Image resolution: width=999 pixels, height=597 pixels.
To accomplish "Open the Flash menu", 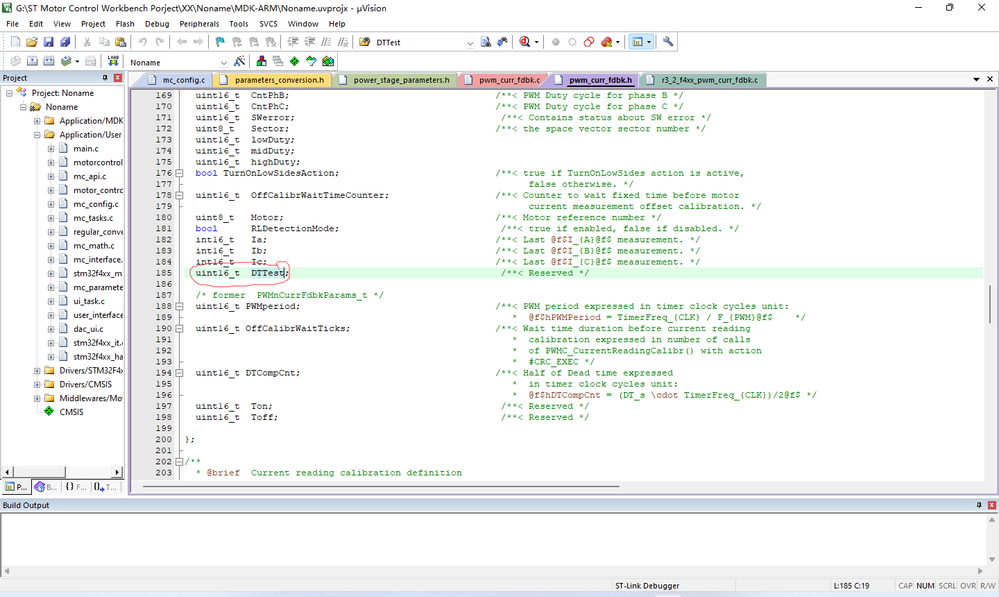I will pos(125,24).
